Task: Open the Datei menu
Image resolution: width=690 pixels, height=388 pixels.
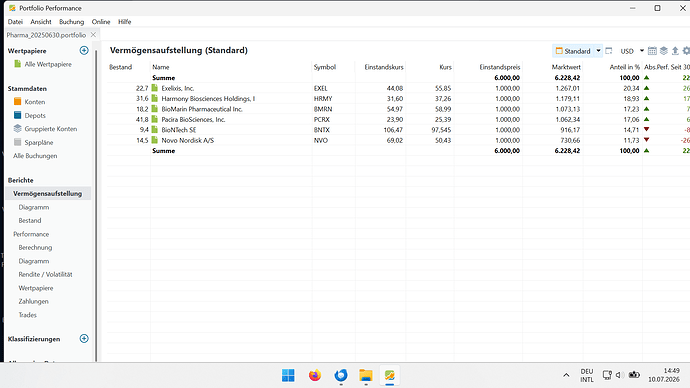Action: point(15,22)
